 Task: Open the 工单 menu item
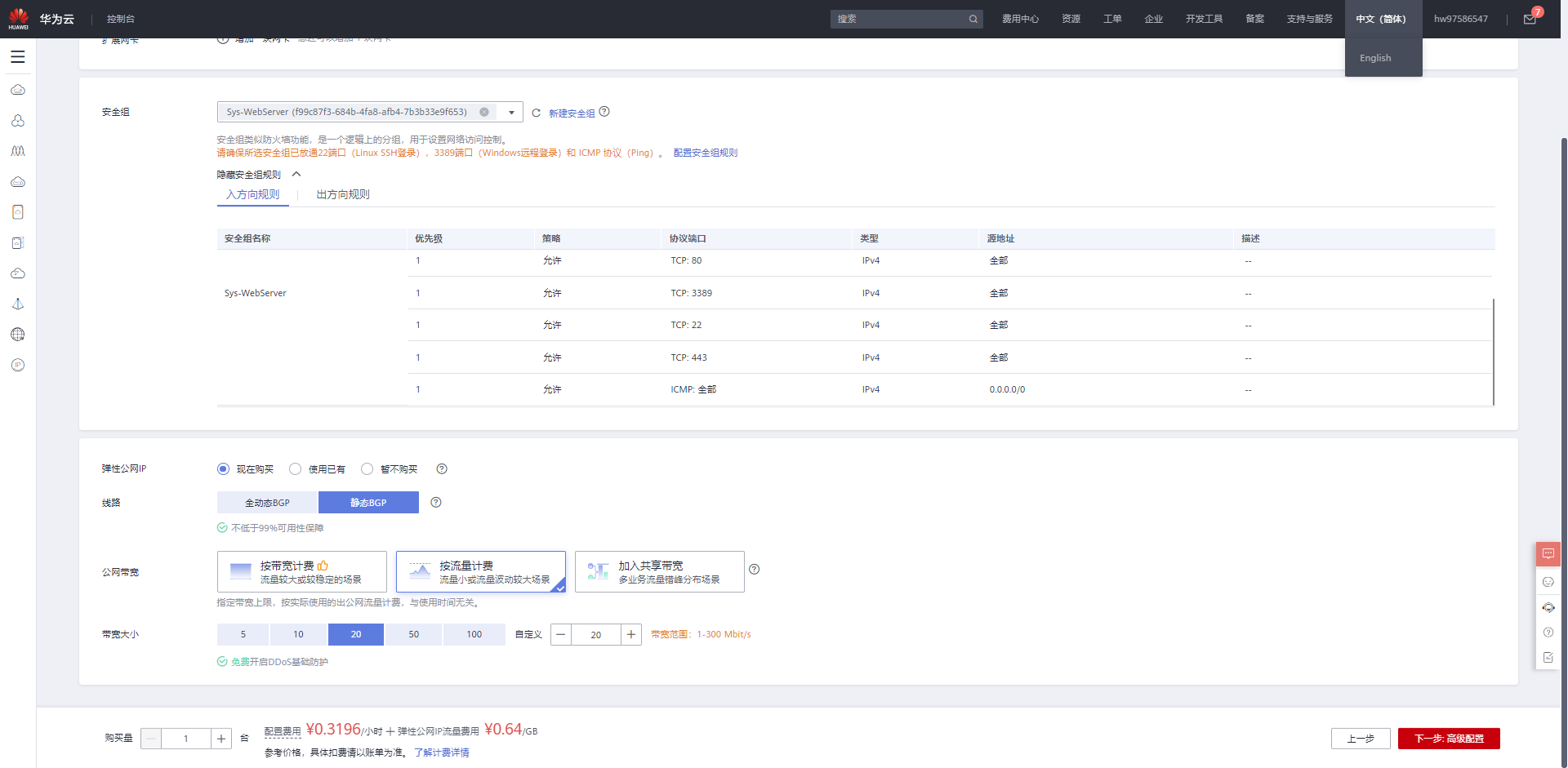1112,19
